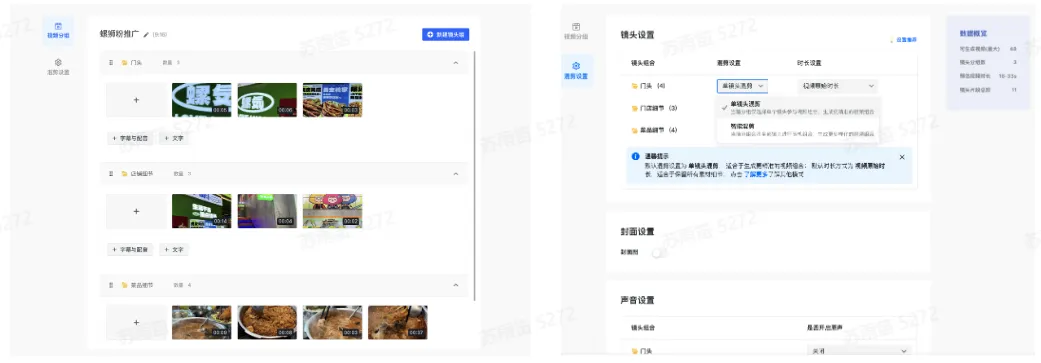Click the 设置推荐 link with the bulb icon
Viewport: 1041px width, 363px height.
904,40
